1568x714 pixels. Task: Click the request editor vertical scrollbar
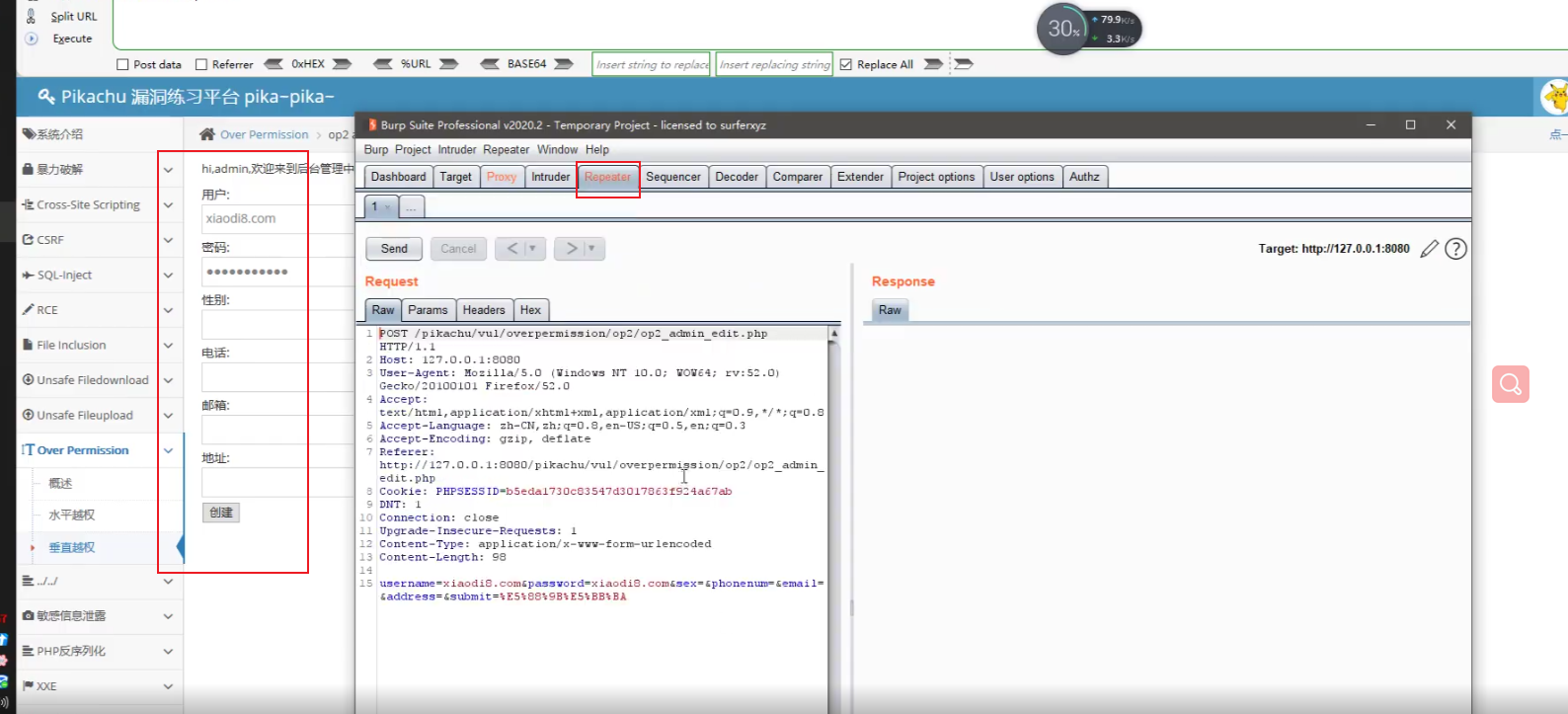[834, 518]
